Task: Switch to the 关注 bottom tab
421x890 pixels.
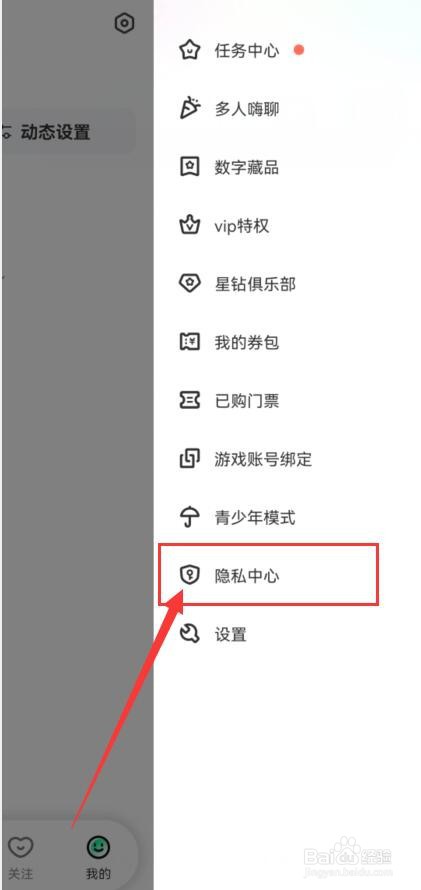Action: [20, 855]
